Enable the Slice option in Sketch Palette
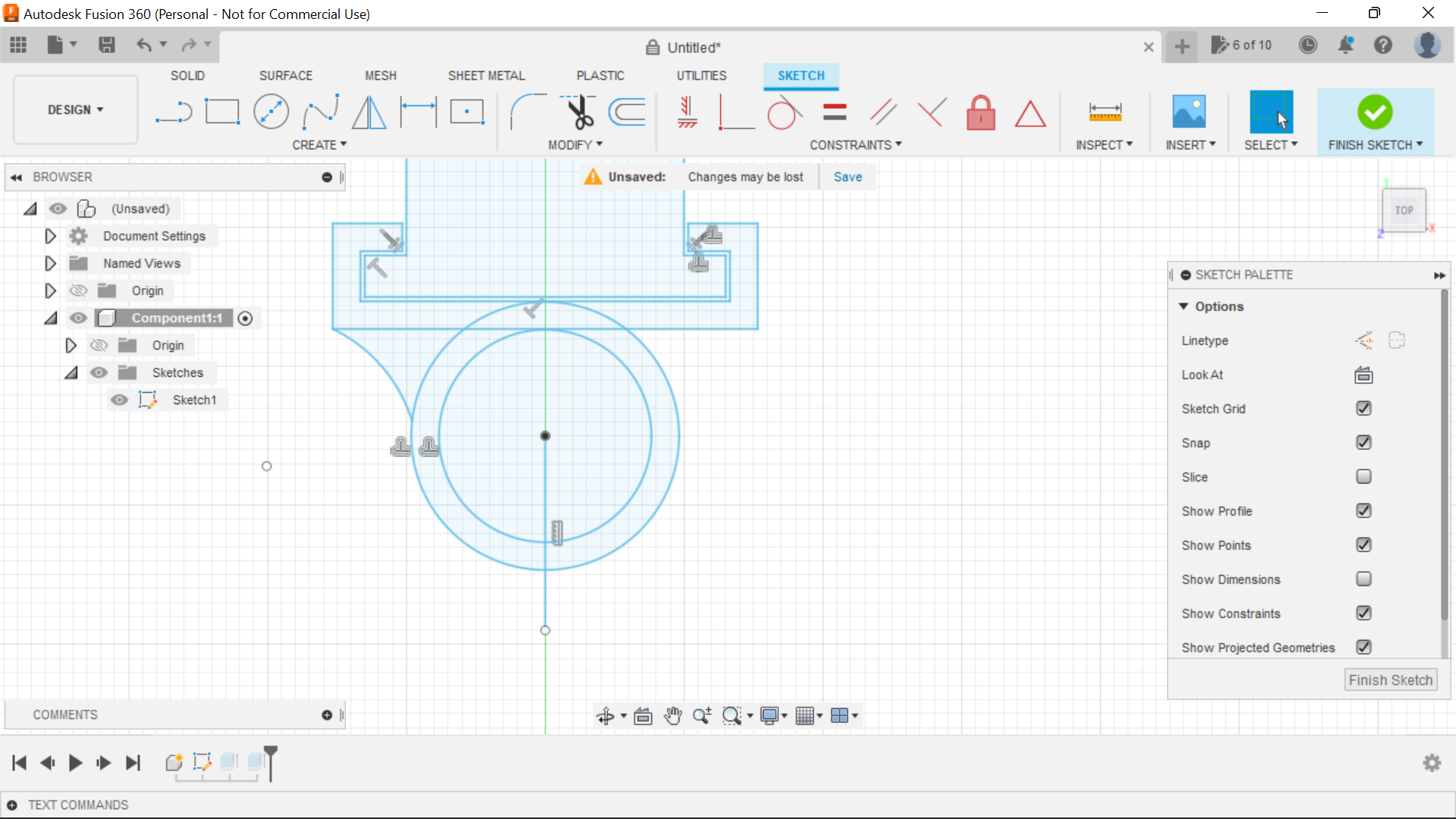 [x=1363, y=476]
